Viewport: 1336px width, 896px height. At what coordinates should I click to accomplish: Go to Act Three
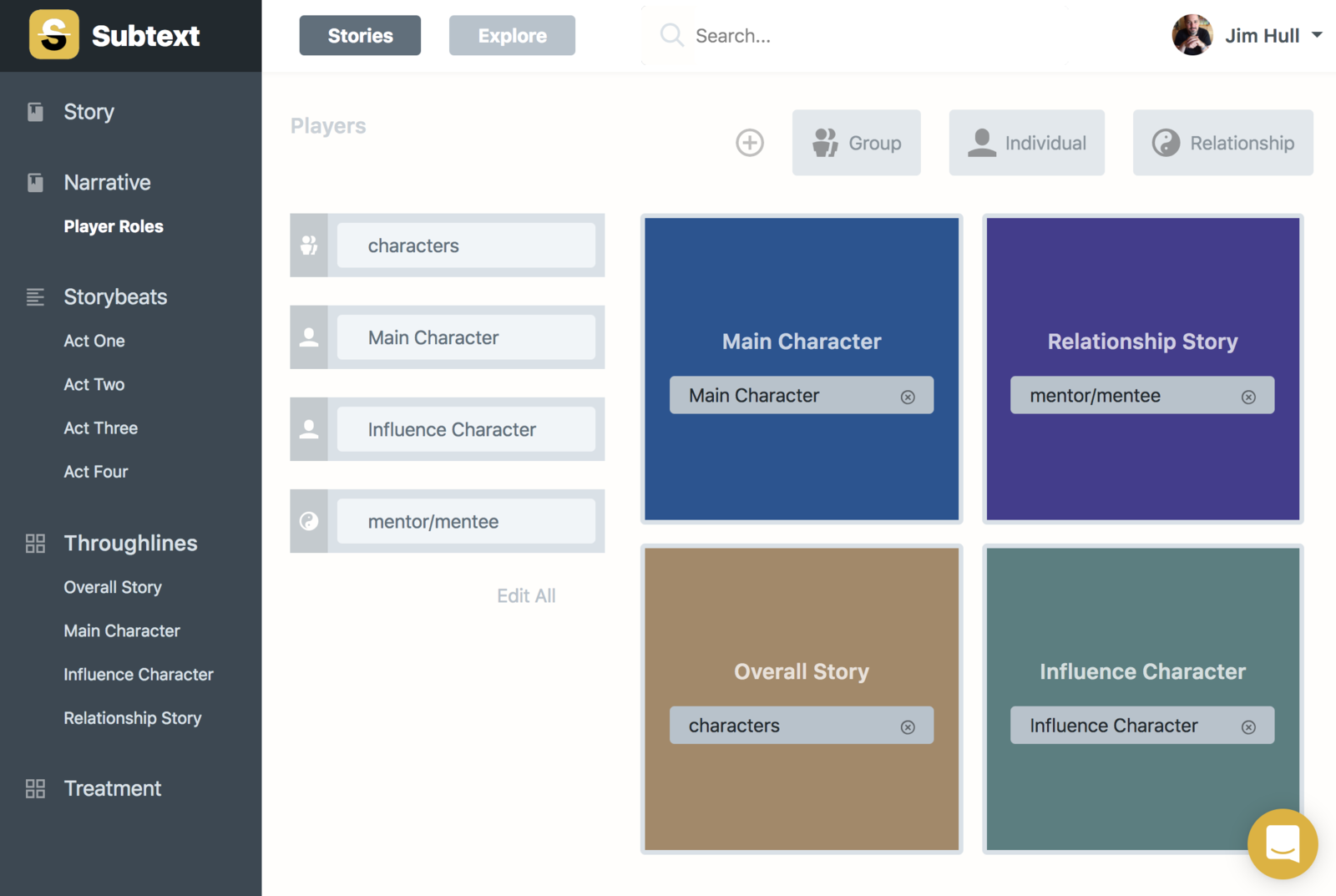(x=101, y=428)
